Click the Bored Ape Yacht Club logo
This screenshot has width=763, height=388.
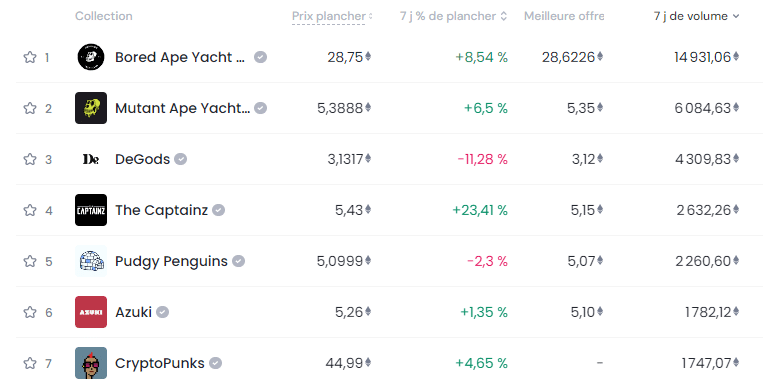tap(91, 57)
